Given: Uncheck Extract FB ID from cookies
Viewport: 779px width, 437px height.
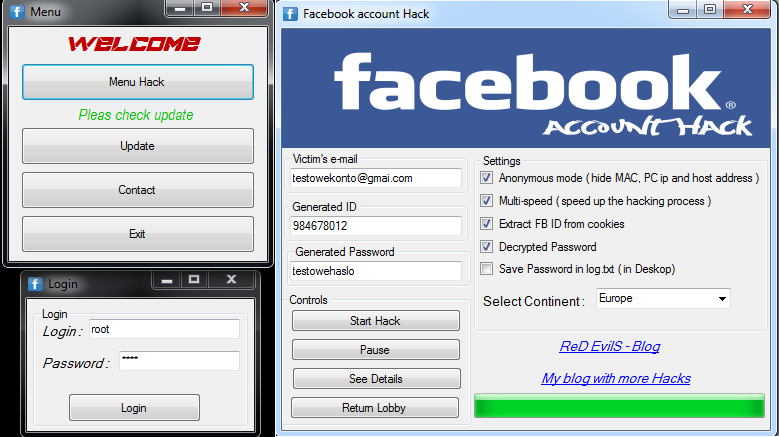Looking at the screenshot, I should [486, 223].
